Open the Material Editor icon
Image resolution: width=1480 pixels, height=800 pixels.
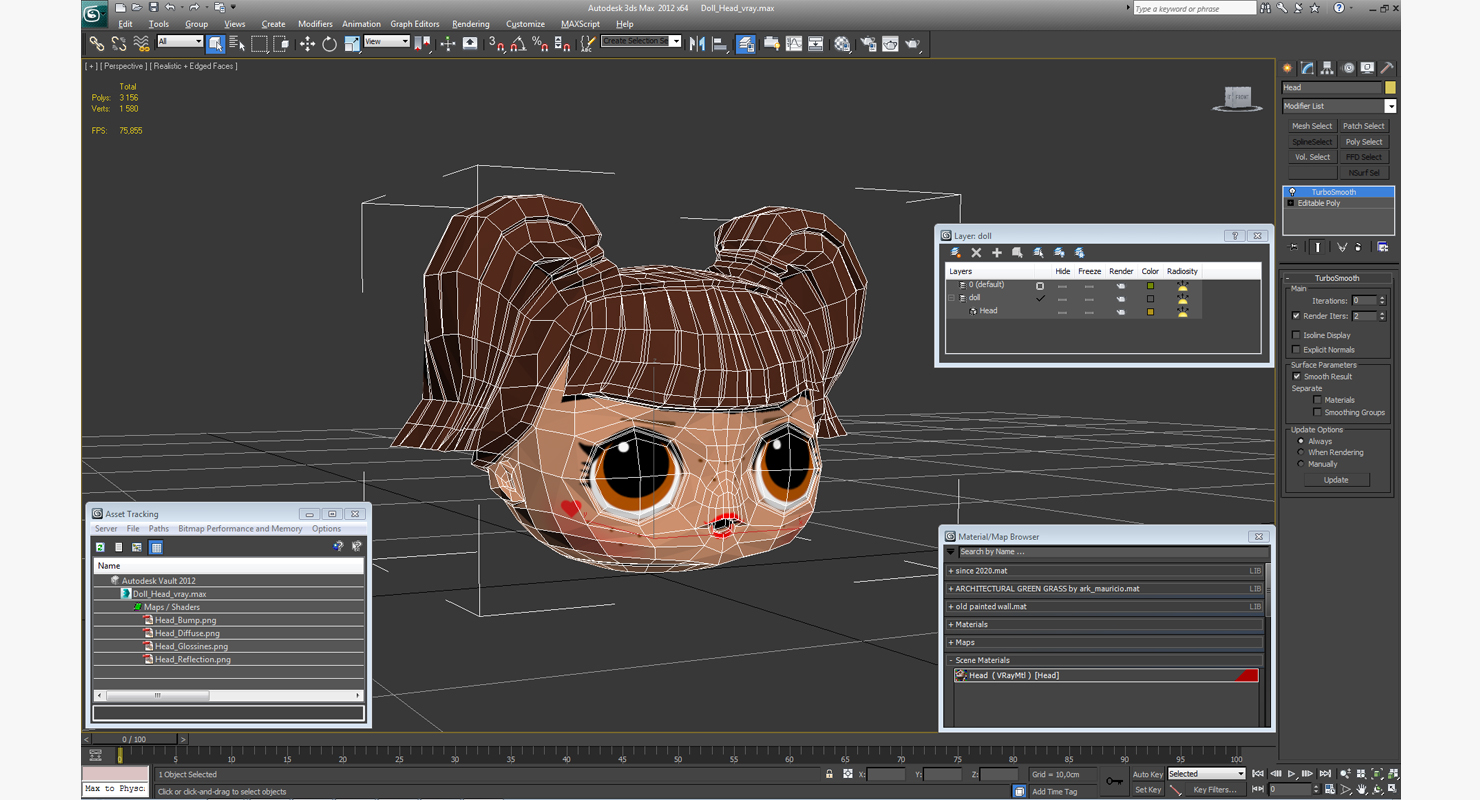843,44
